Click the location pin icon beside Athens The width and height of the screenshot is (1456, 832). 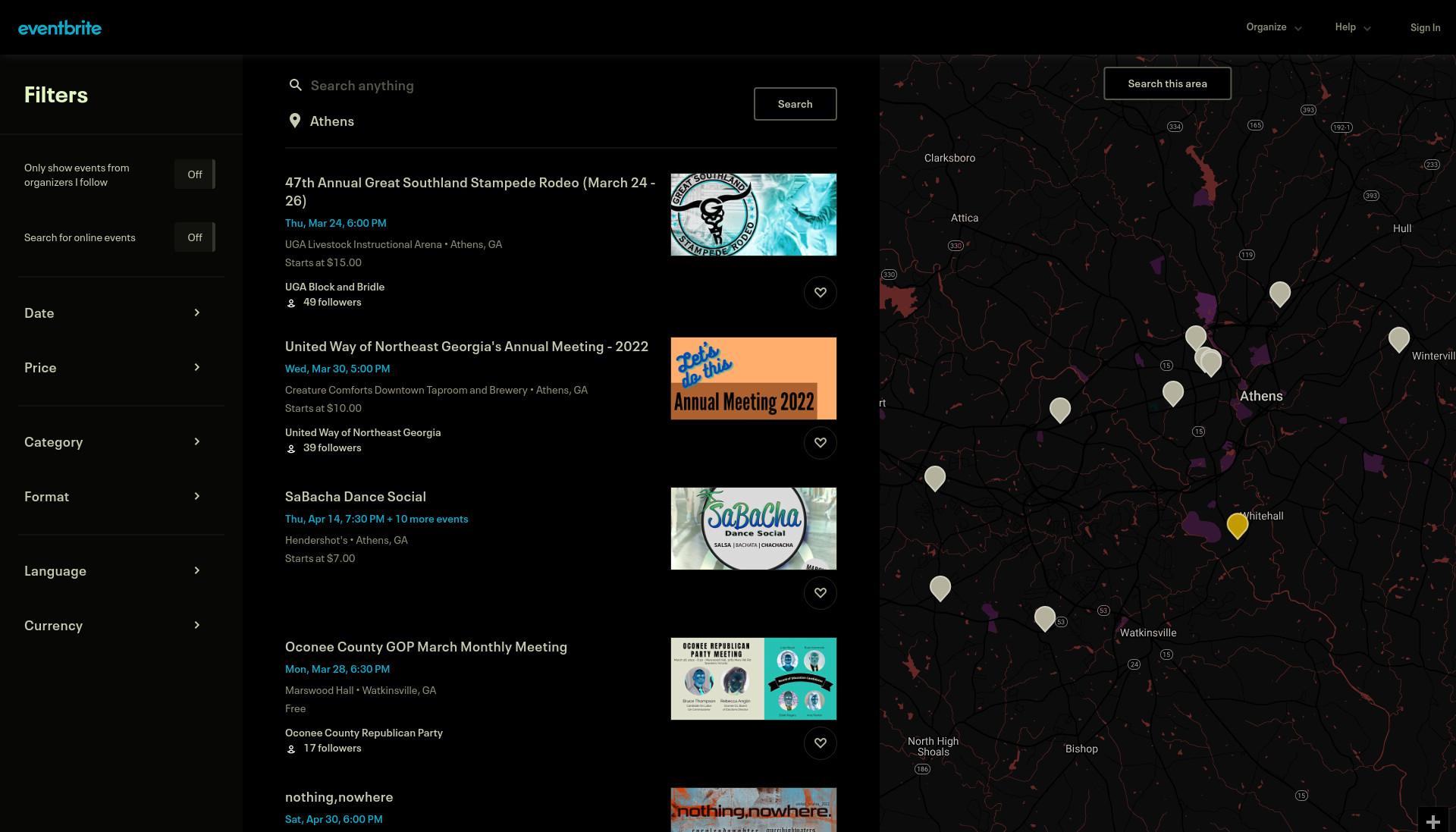point(295,121)
